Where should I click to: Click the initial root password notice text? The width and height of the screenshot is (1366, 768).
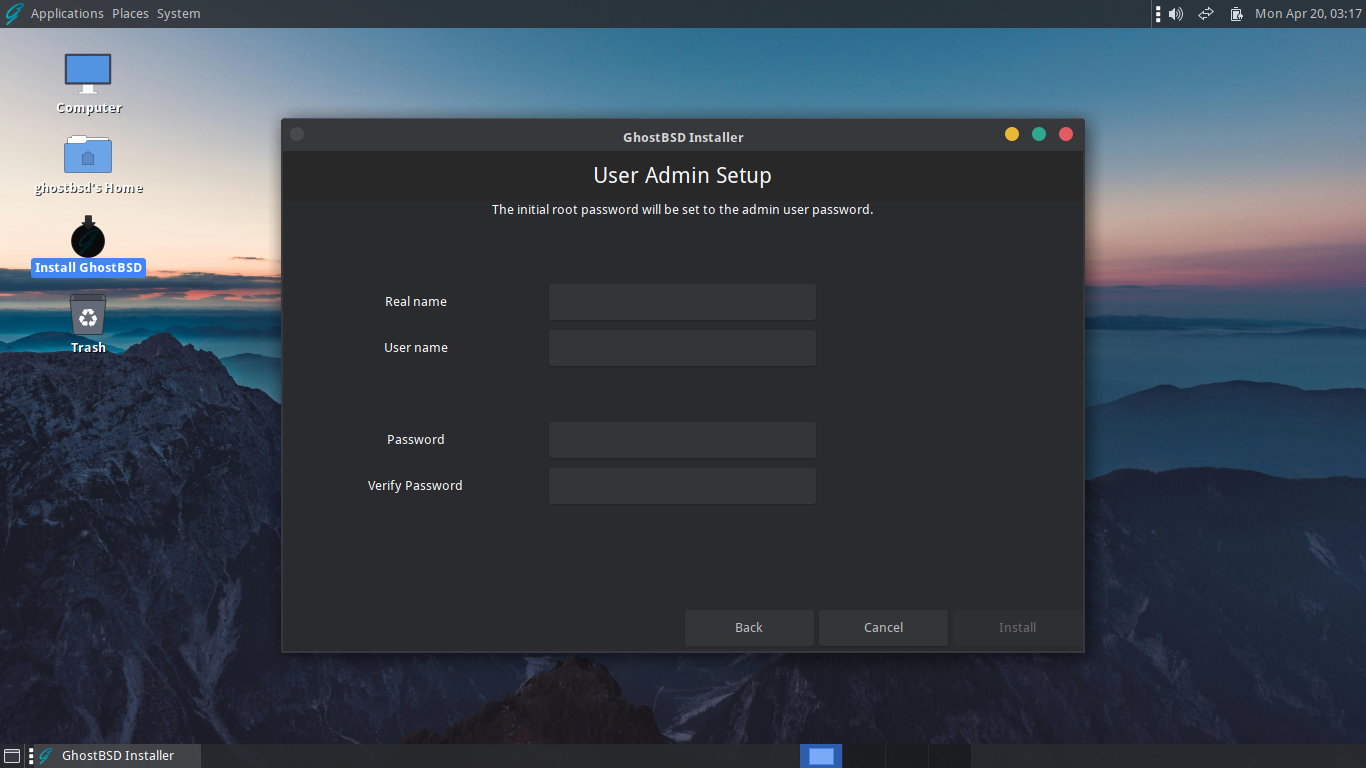[x=683, y=210]
